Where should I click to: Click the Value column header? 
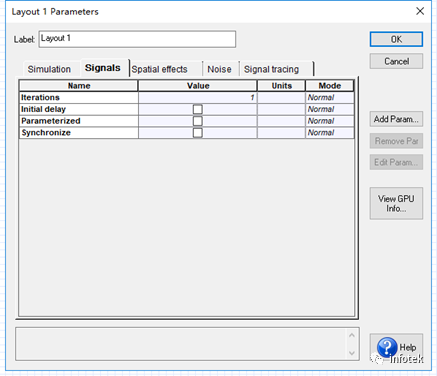point(198,86)
